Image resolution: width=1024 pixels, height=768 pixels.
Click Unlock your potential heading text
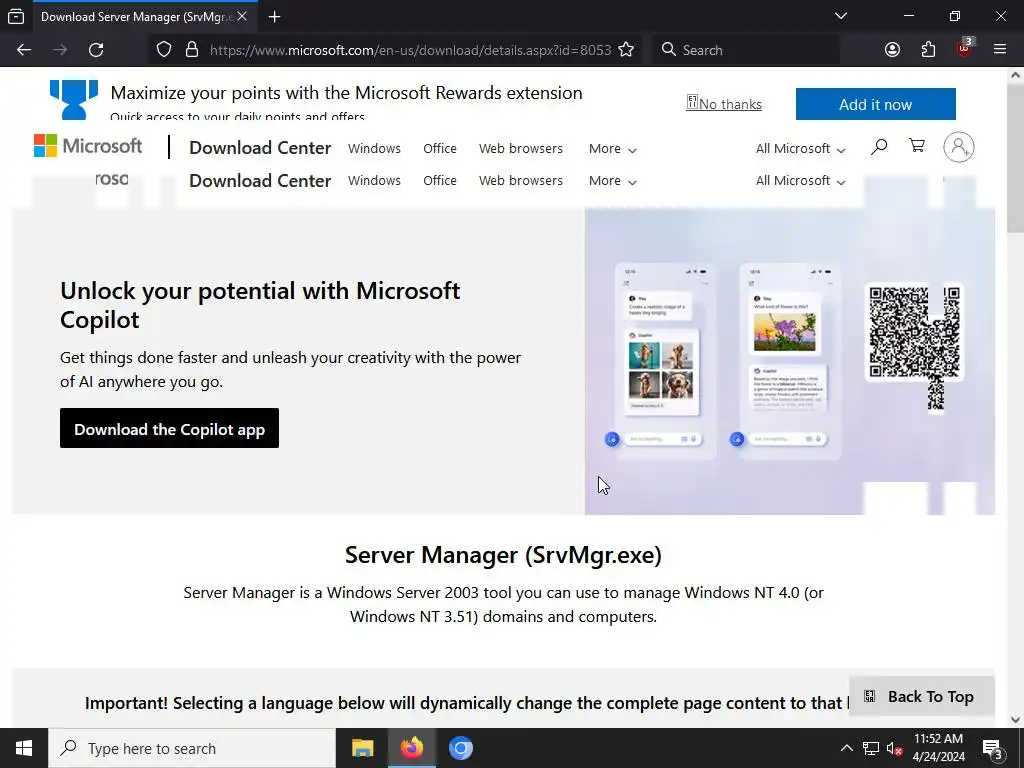260,304
